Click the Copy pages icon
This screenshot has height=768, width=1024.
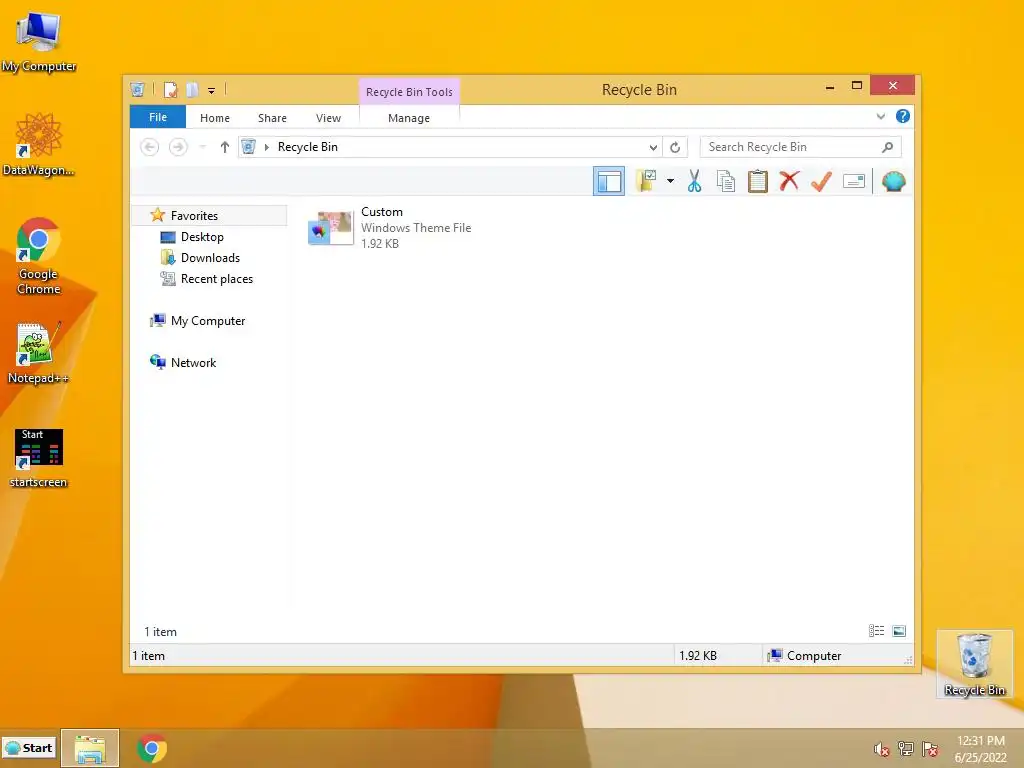click(x=726, y=181)
